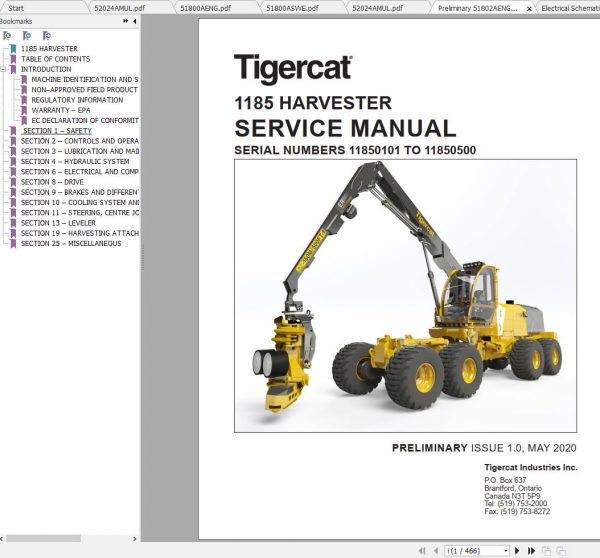Viewport: 600px width, 558px height.
Task: Open the TABLE OF CONTENTS bookmark
Action: click(55, 59)
